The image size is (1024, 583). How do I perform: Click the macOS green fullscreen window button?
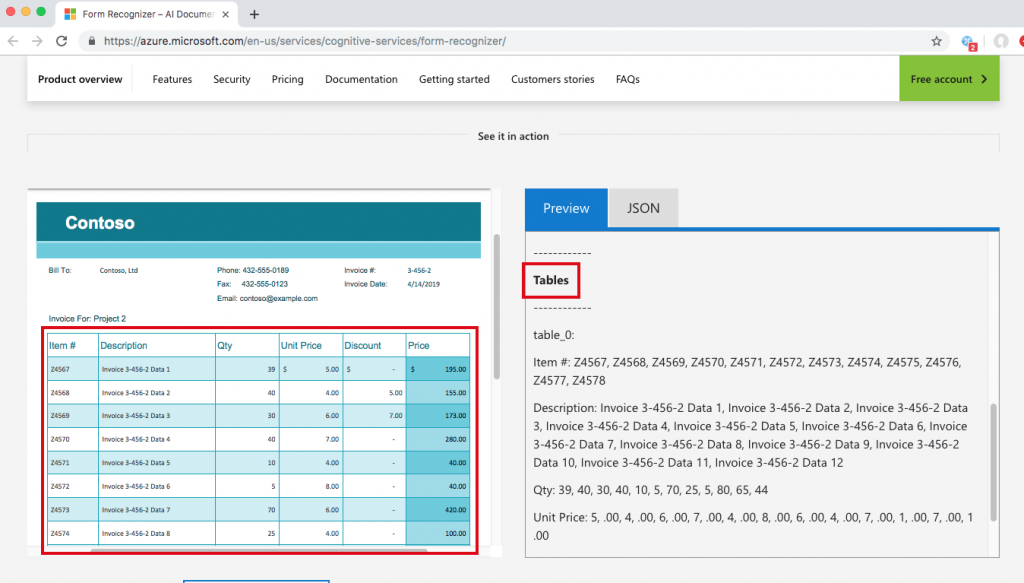pyautogui.click(x=41, y=12)
